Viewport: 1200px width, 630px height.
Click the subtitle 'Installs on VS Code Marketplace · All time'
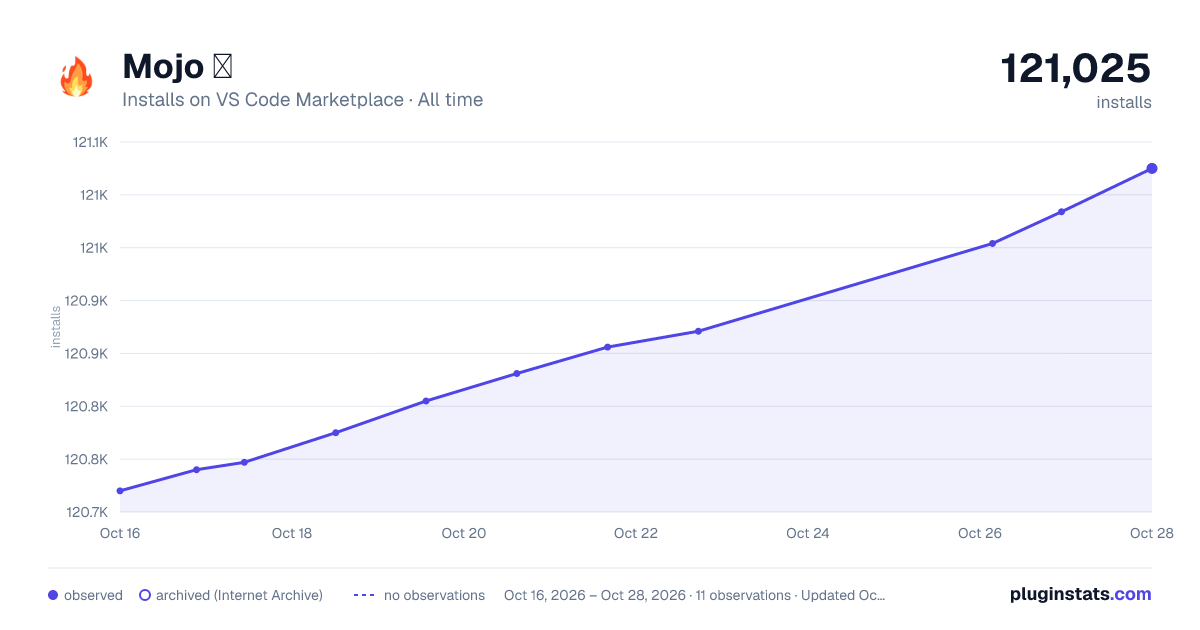(302, 100)
